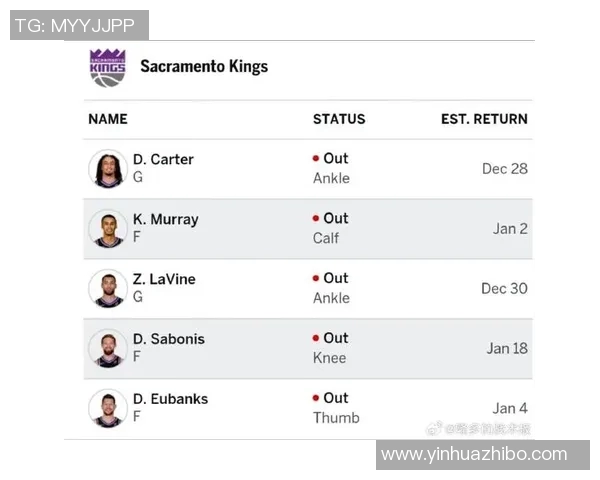Click the D. Eubanks player name
Screen dimensions: 600x480
(x=170, y=399)
